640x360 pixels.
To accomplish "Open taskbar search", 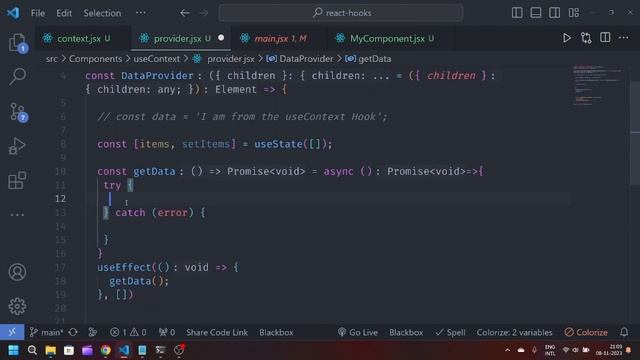I will (x=32, y=350).
